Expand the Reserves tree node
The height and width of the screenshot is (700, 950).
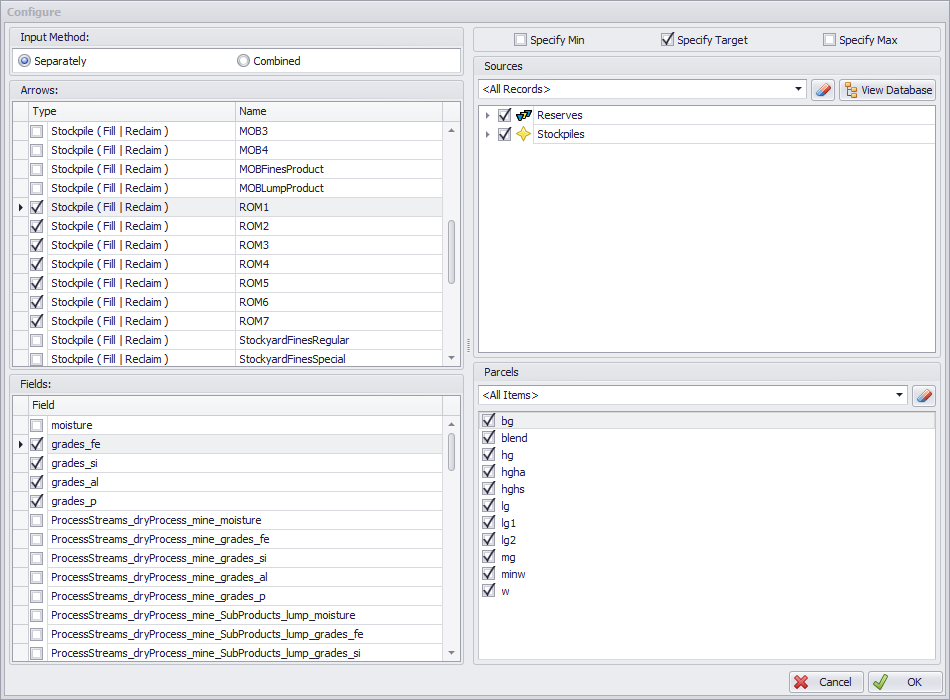tap(487, 116)
